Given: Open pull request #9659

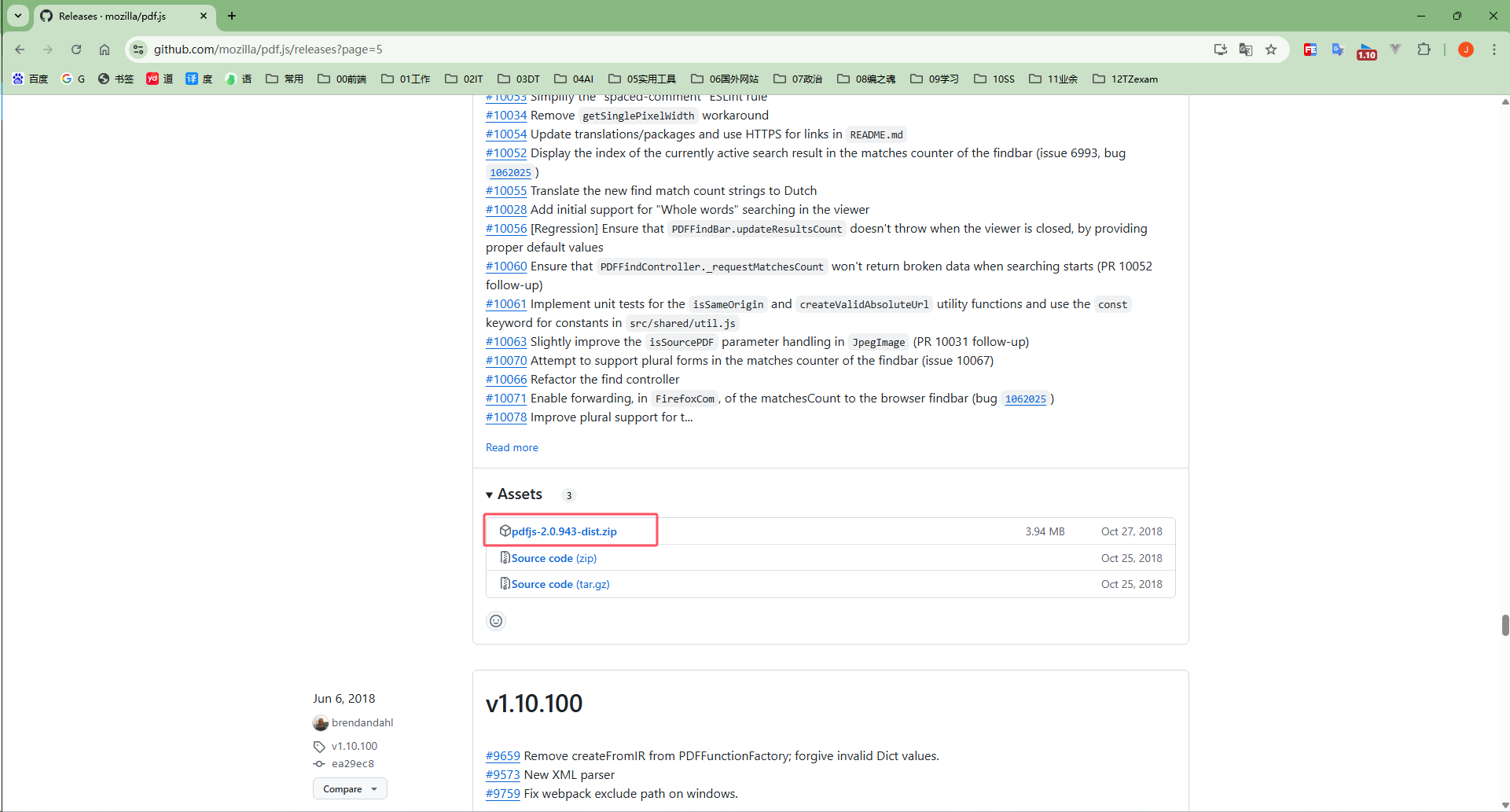Looking at the screenshot, I should point(503,756).
